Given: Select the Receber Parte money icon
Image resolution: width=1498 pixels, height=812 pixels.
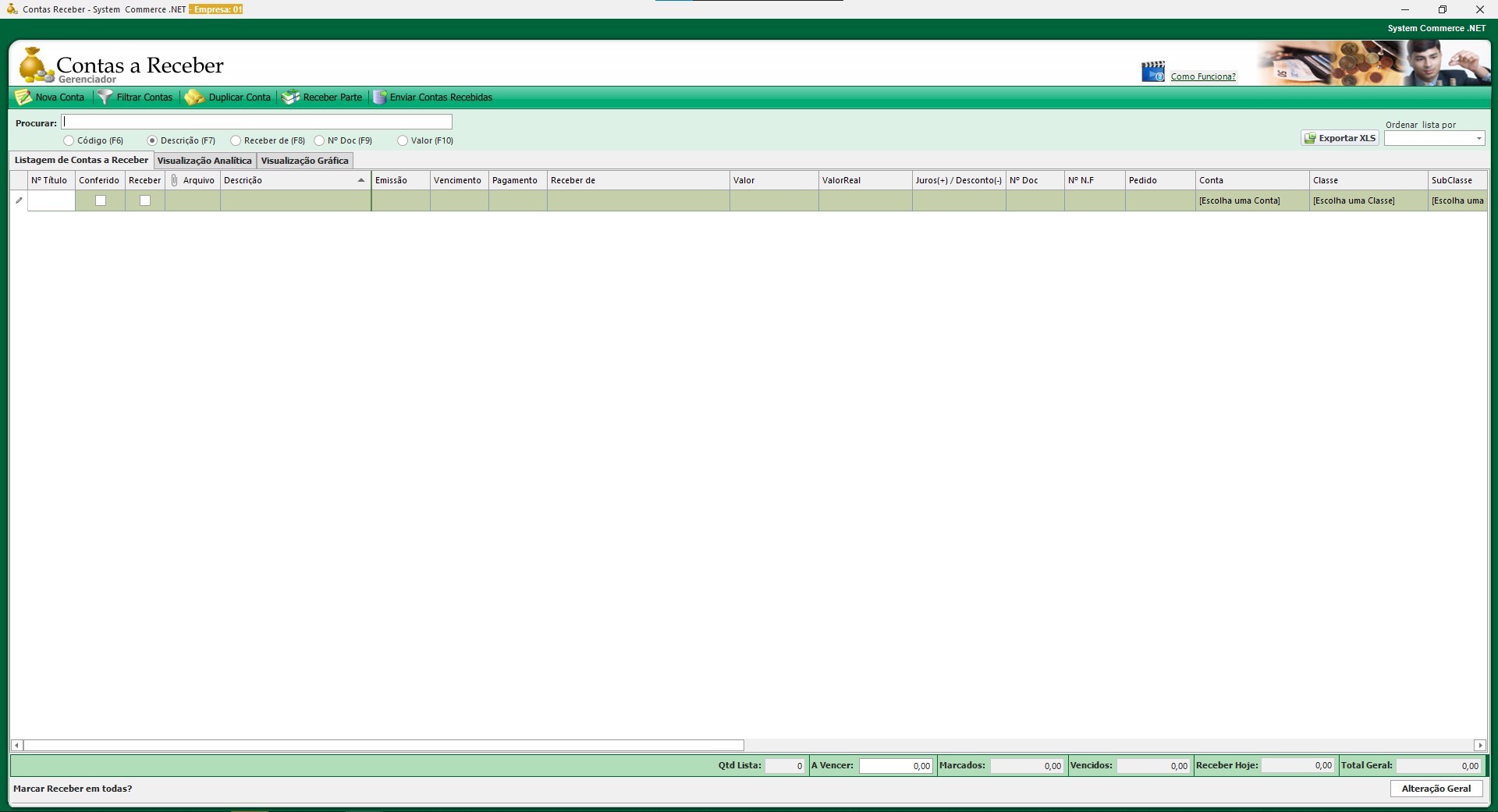Looking at the screenshot, I should 290,98.
